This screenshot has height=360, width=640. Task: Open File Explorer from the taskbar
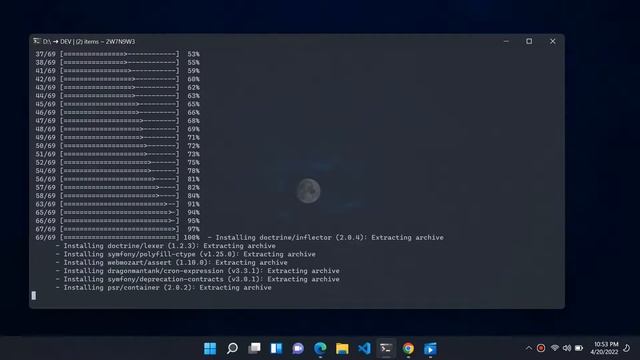point(342,348)
